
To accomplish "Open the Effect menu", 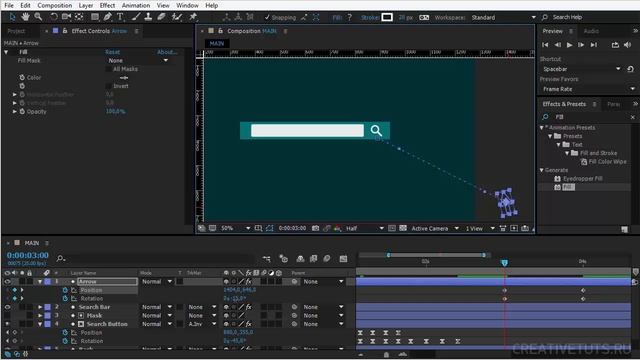I will (x=107, y=5).
